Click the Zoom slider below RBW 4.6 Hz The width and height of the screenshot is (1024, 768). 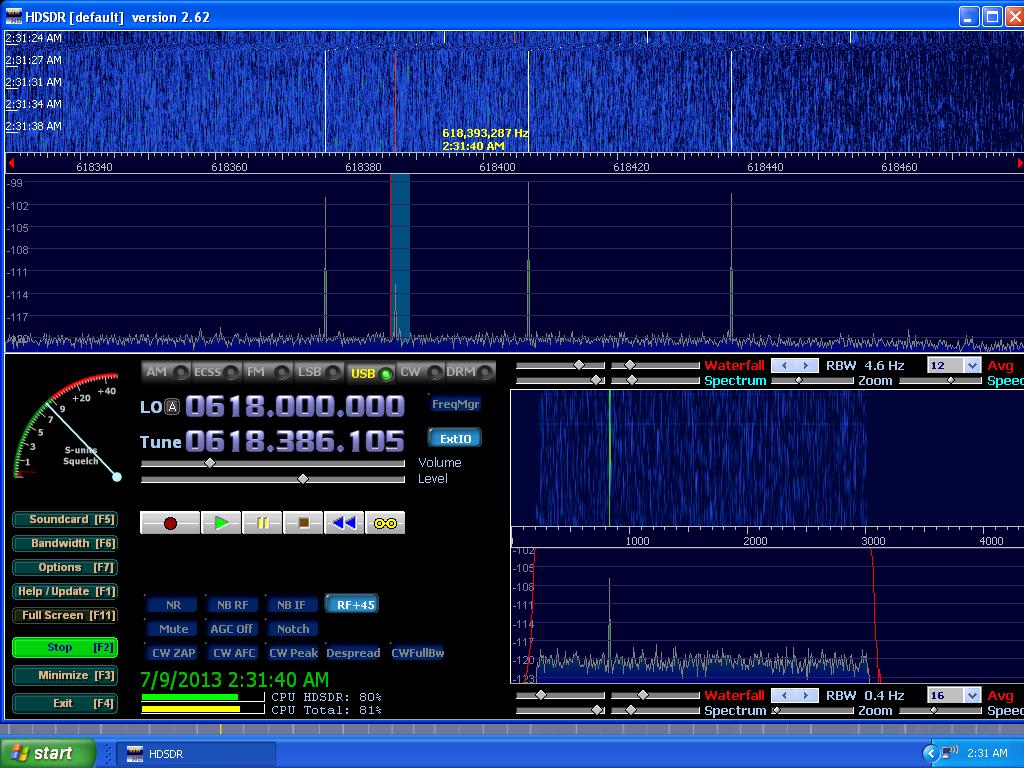point(812,381)
